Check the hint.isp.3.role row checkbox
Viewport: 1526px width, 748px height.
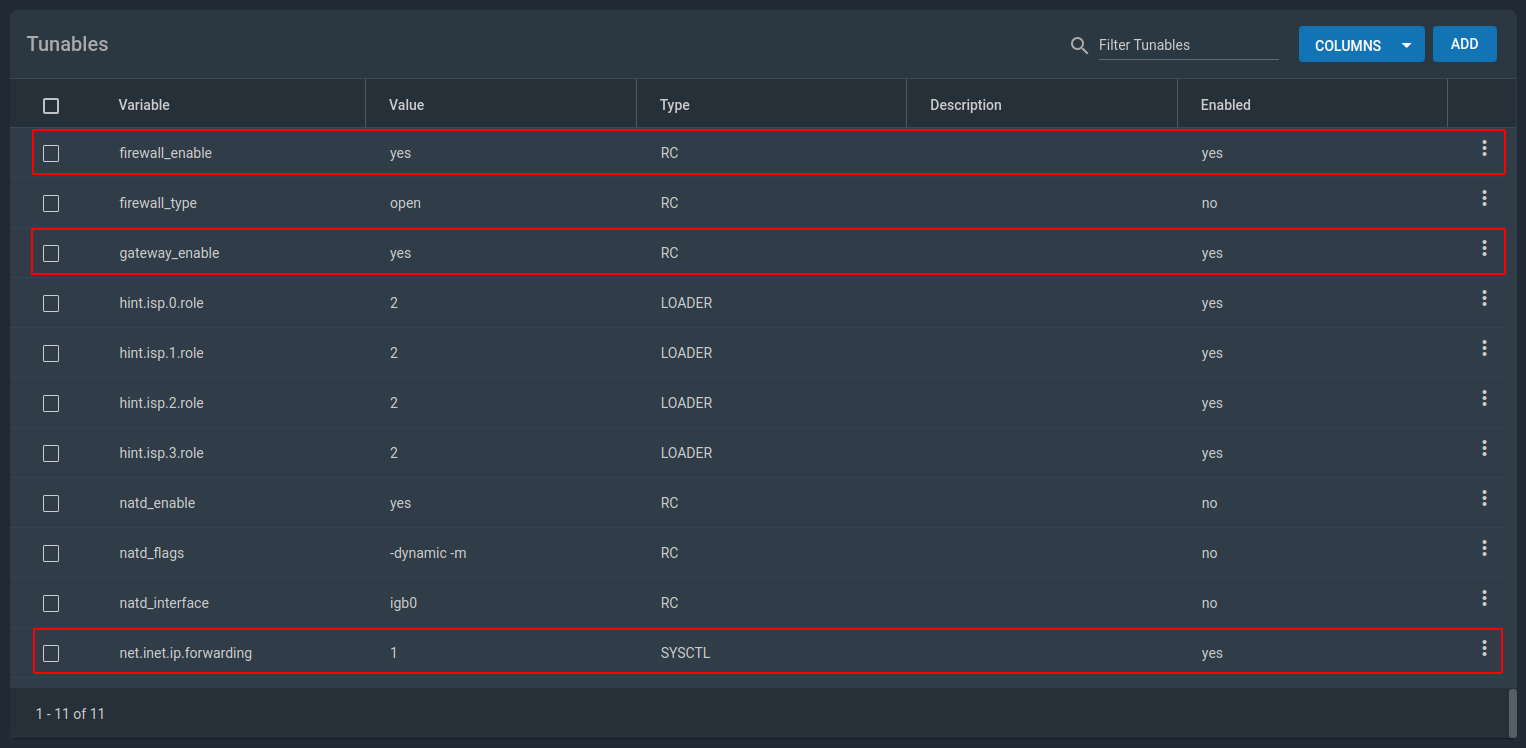click(x=51, y=453)
